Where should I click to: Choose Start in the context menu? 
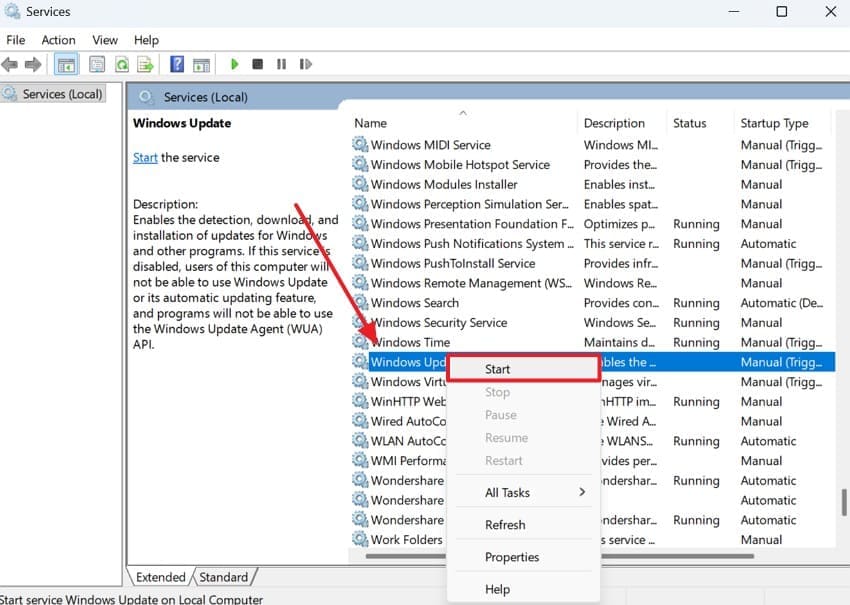click(524, 369)
